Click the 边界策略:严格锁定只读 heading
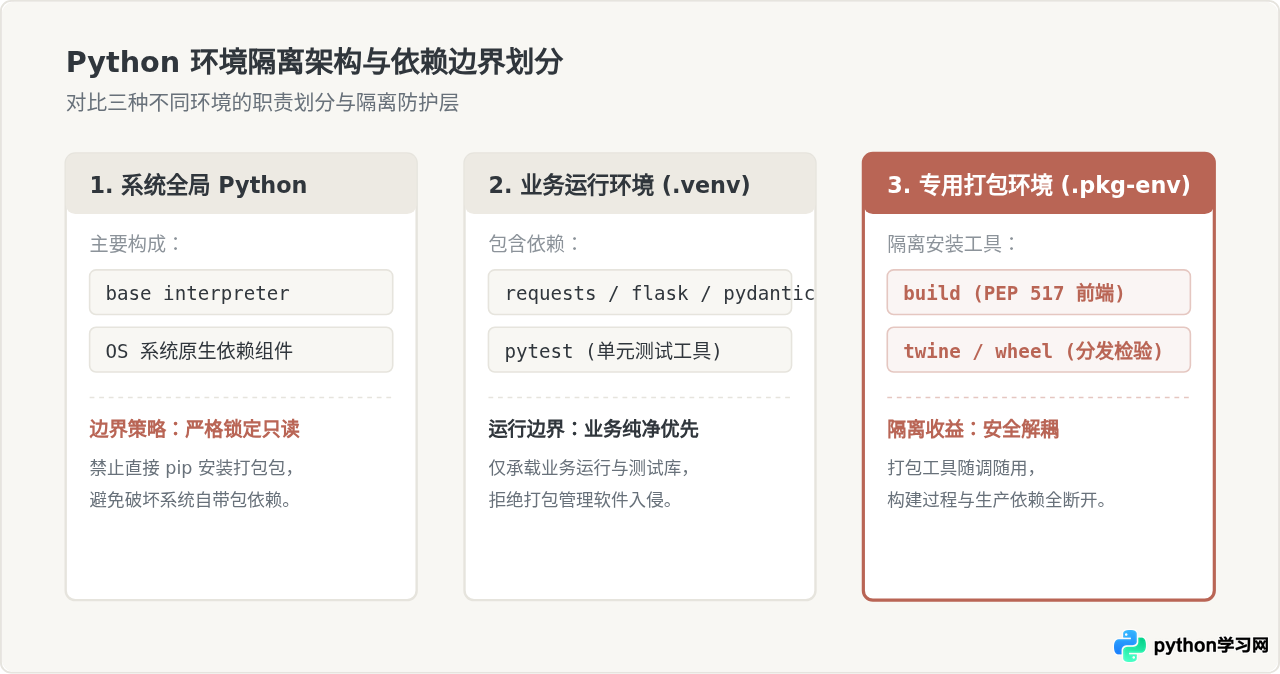Image resolution: width=1280 pixels, height=674 pixels. coord(195,429)
